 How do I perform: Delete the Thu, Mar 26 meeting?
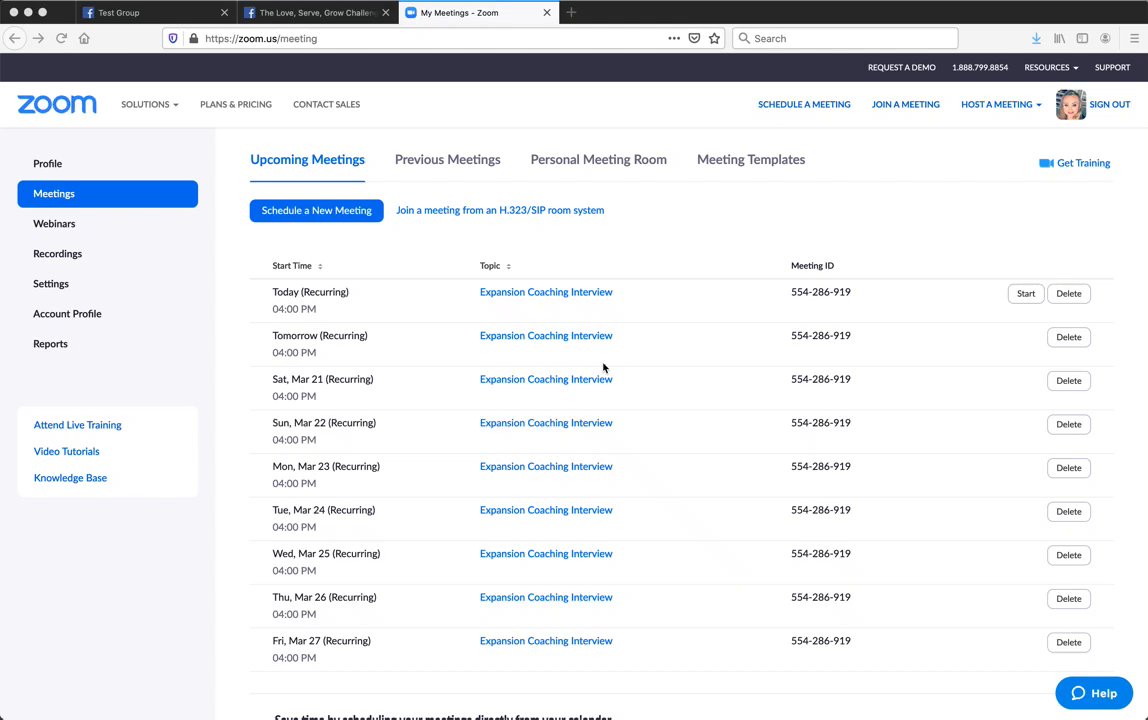(1068, 598)
